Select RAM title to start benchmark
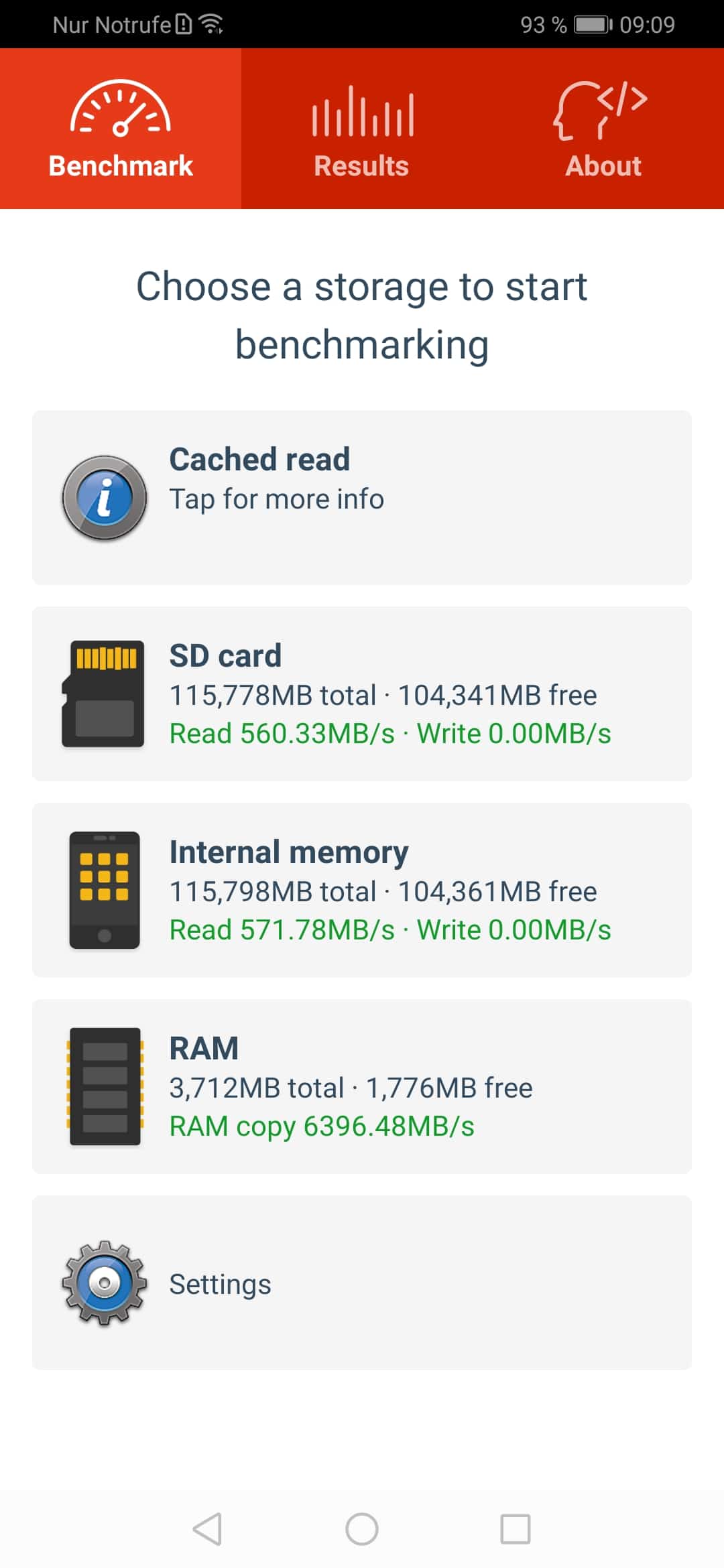The height and width of the screenshot is (1568, 724). 204,1048
